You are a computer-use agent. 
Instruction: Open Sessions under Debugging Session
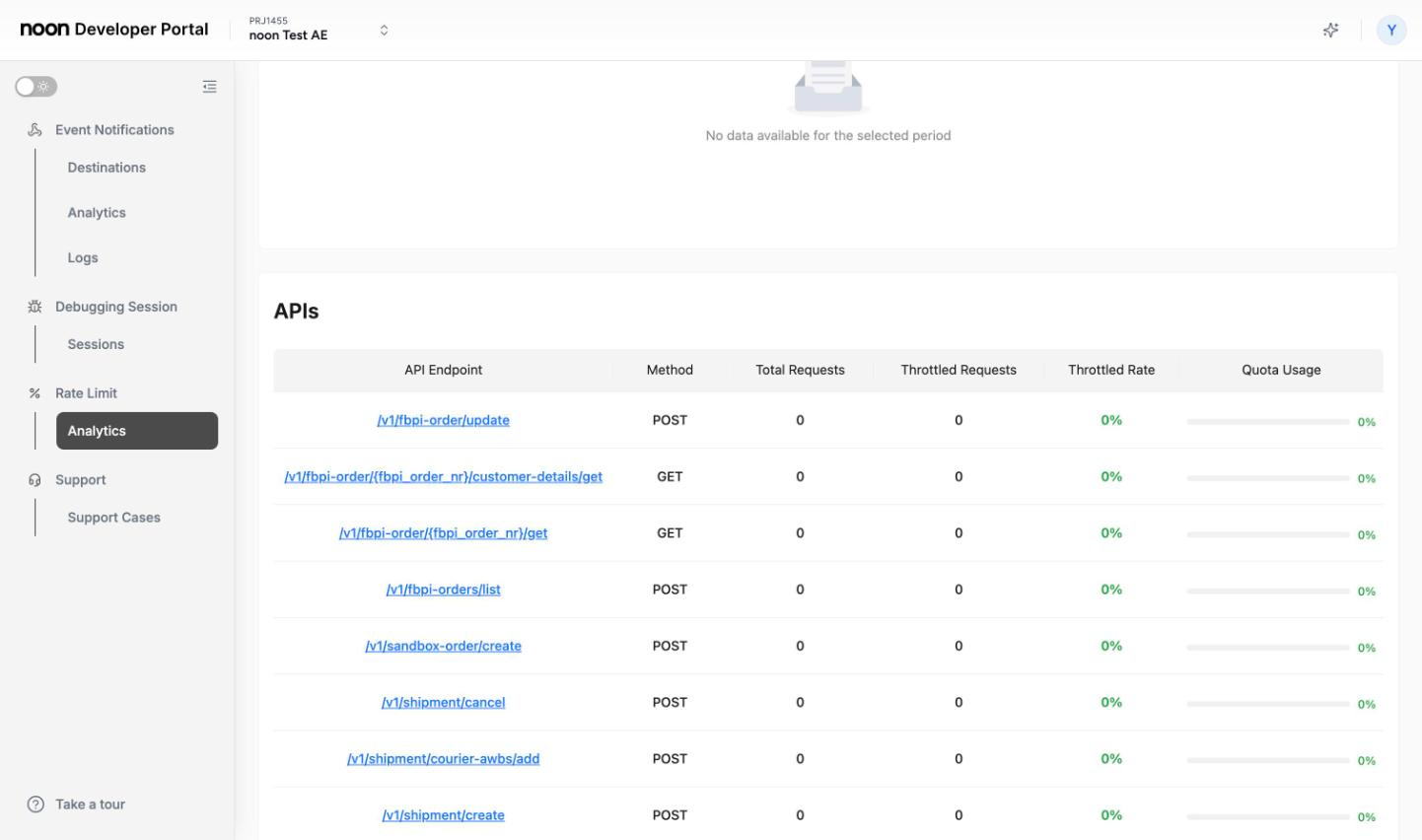(x=96, y=344)
